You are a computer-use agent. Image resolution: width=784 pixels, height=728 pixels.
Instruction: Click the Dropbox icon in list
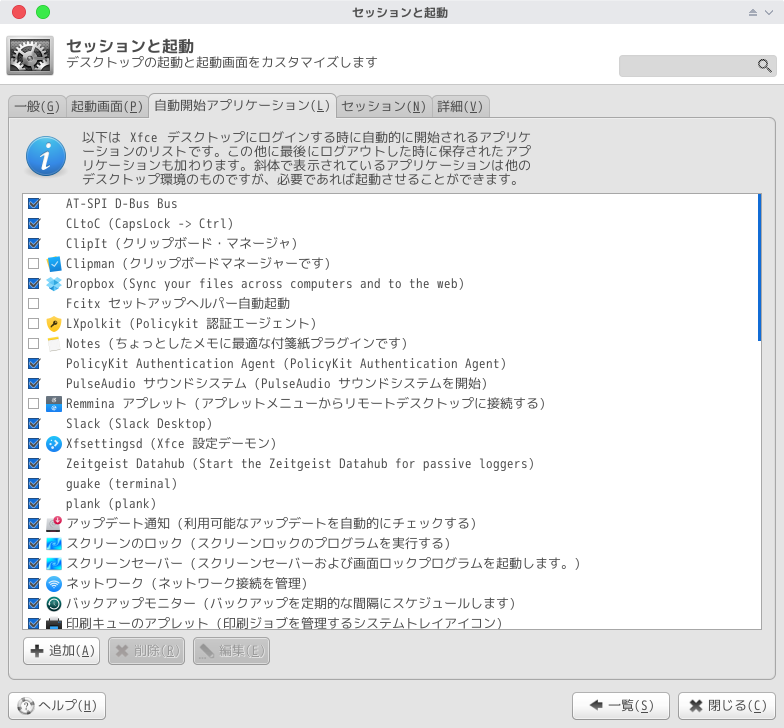coord(54,284)
